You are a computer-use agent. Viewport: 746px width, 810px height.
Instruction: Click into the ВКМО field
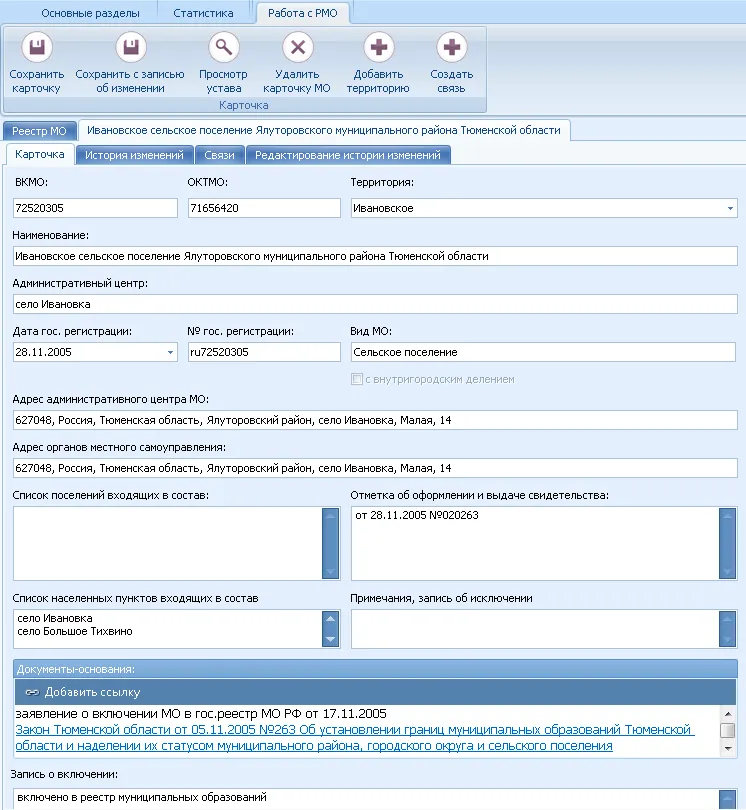95,208
